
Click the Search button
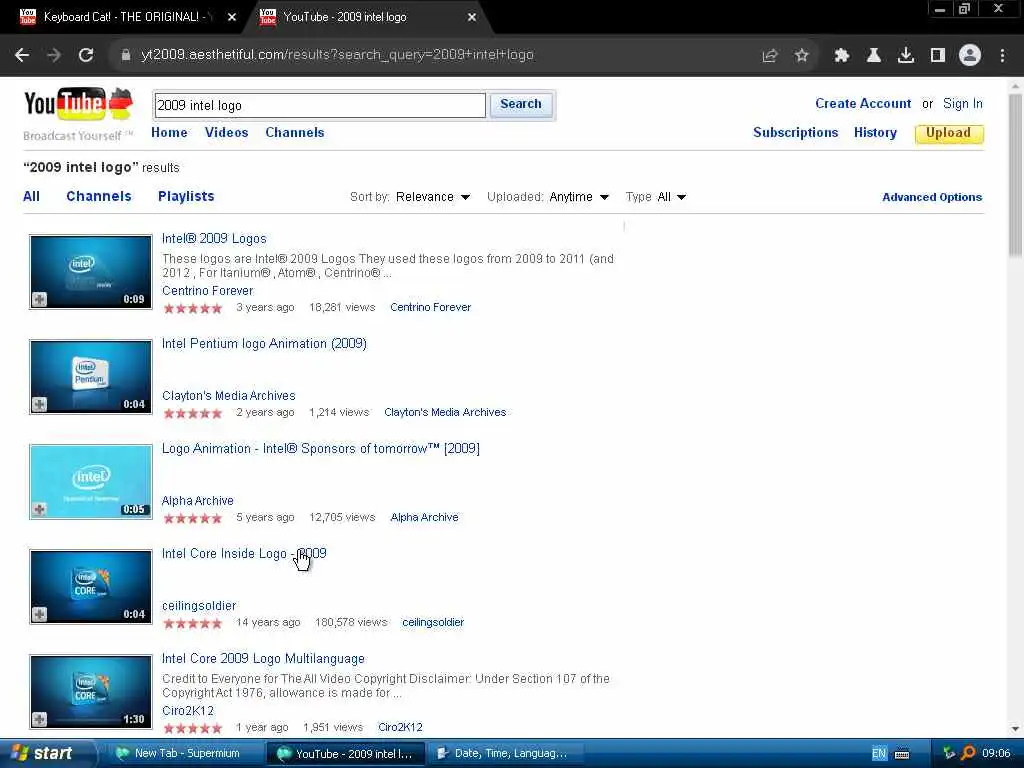[x=521, y=104]
